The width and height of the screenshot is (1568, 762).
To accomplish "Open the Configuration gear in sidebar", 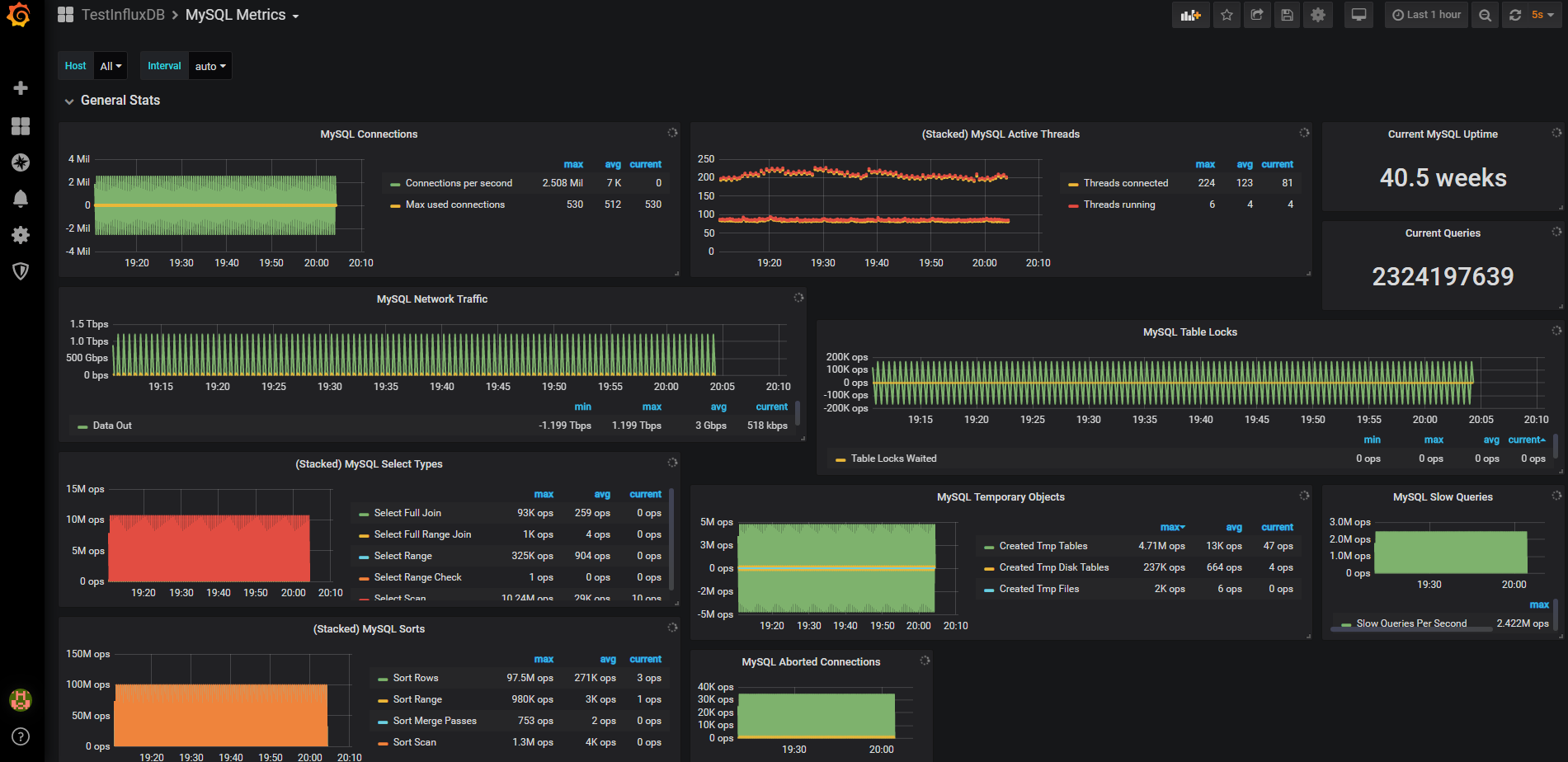I will point(21,235).
